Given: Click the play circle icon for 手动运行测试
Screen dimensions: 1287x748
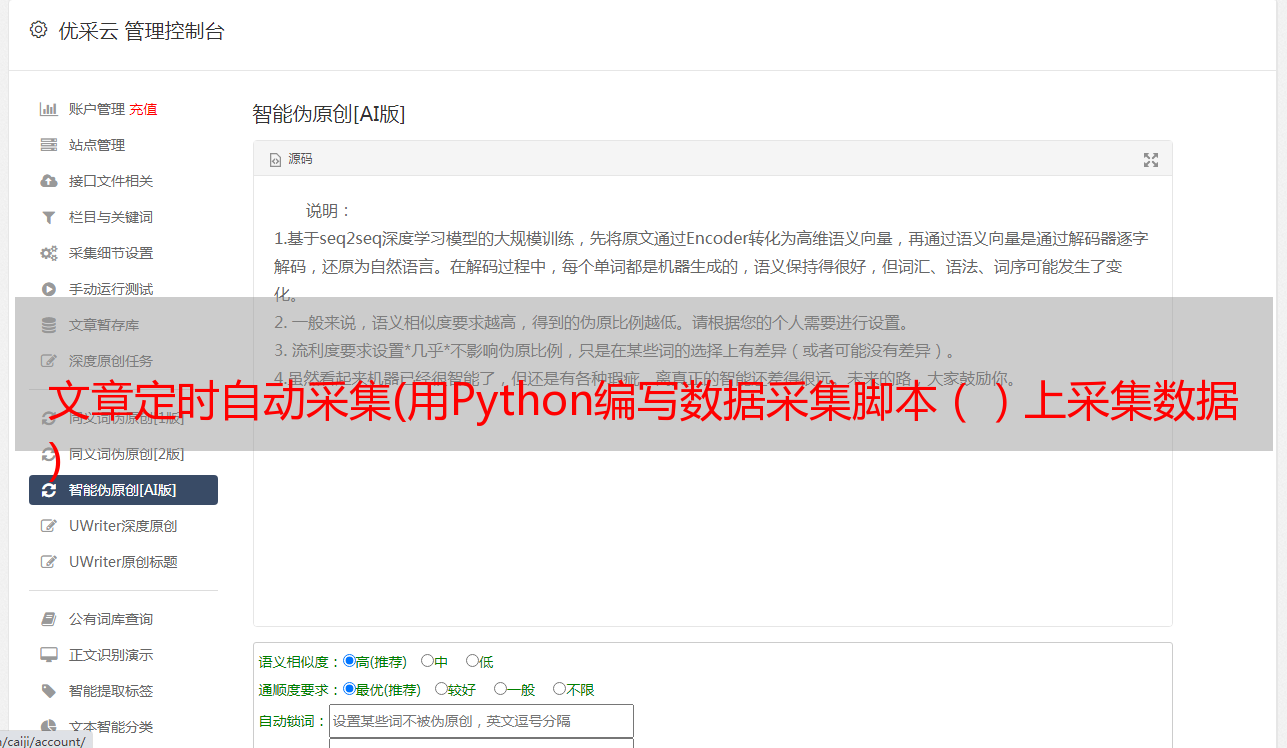Looking at the screenshot, I should click(48, 289).
